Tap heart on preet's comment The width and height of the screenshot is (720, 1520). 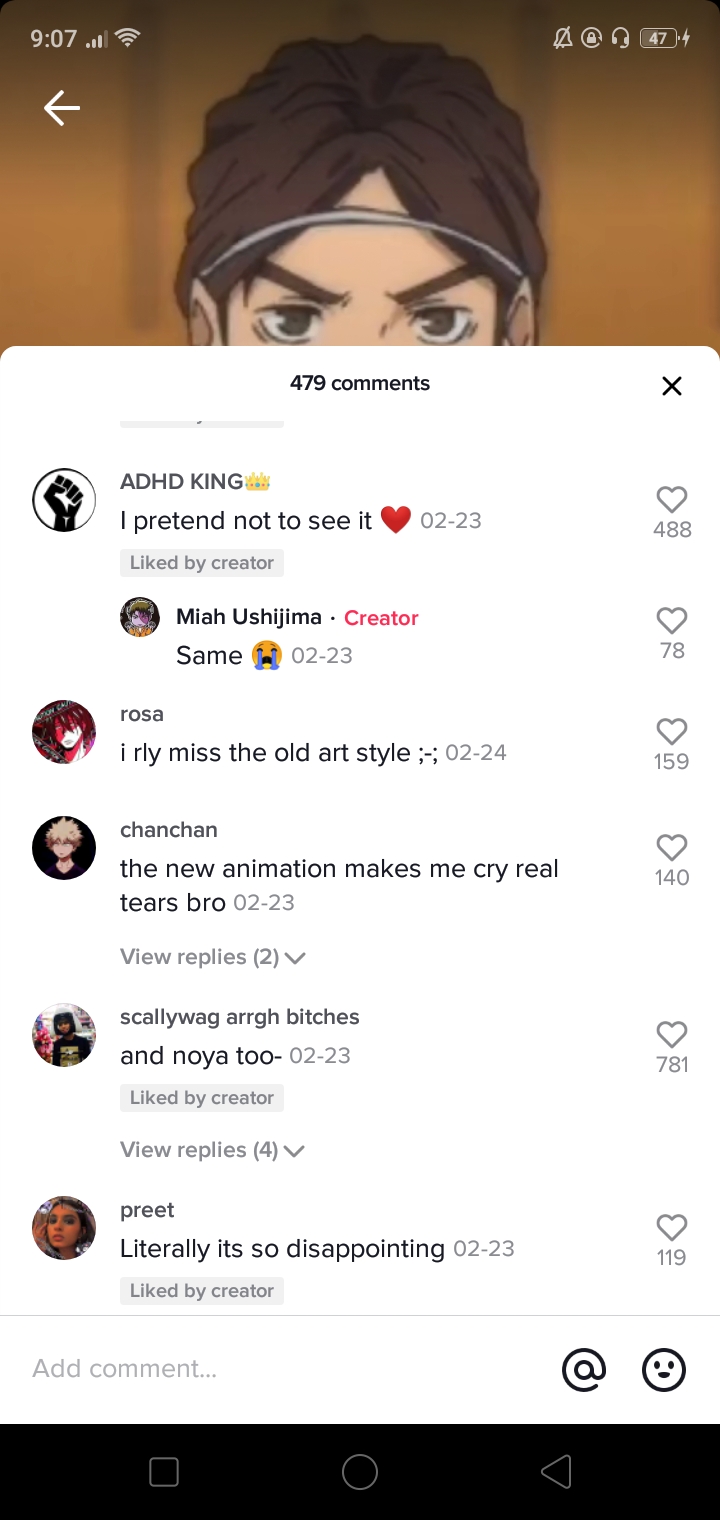[672, 1228]
